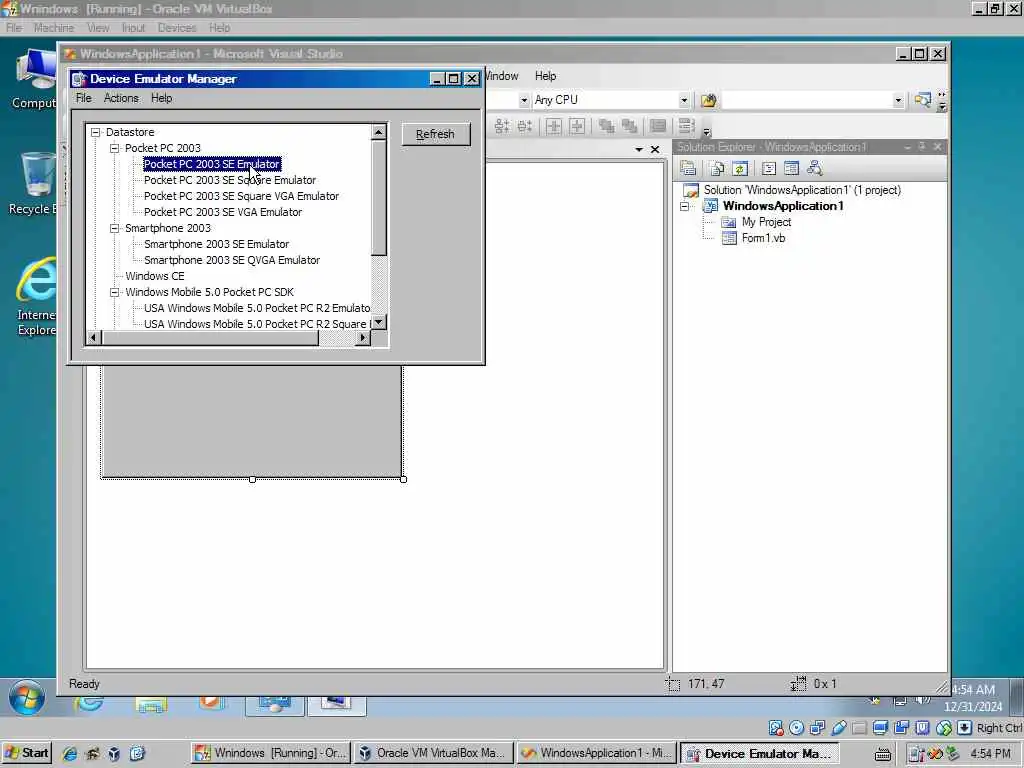Viewport: 1024px width, 768px height.
Task: Select Form1.vb in Solution Explorer
Action: tap(763, 238)
